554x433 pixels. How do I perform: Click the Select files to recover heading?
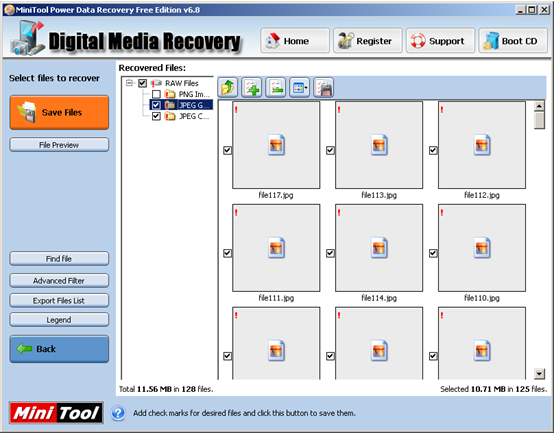[54, 78]
